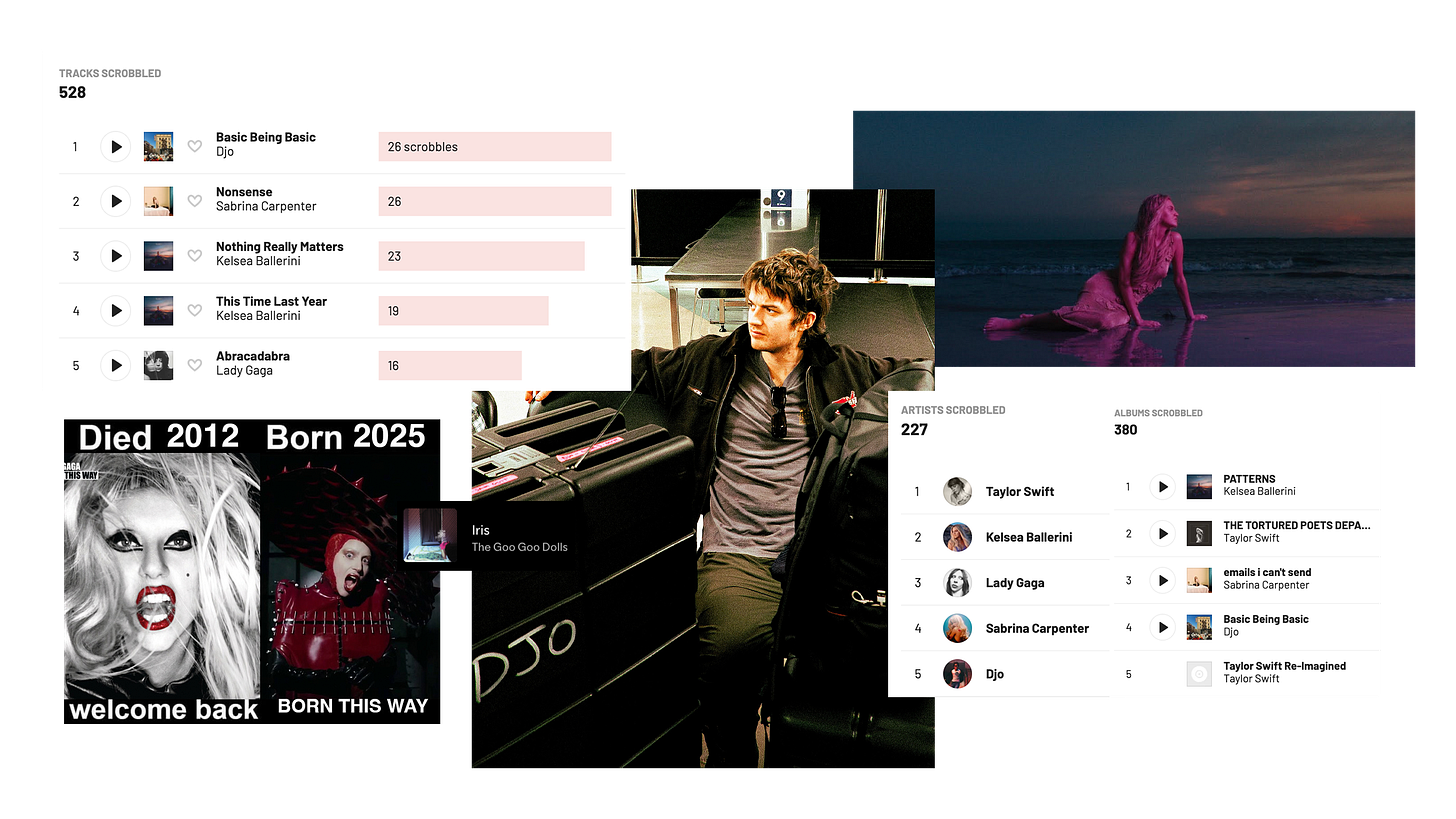Open the Born This Way meme image

tap(252, 571)
